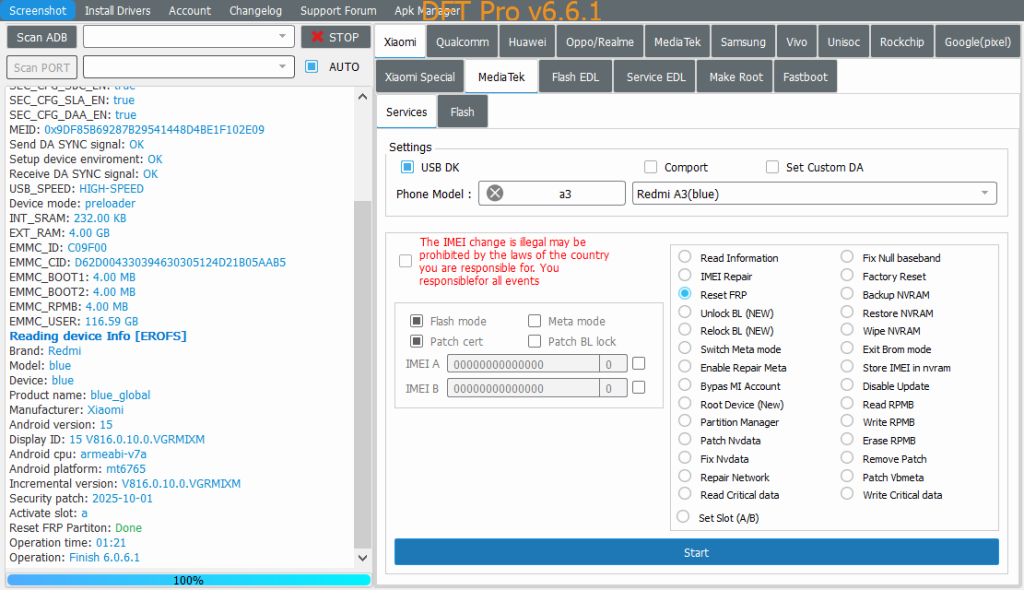Click the log panel scroll-up arrow
The width and height of the screenshot is (1024, 590).
coord(362,97)
